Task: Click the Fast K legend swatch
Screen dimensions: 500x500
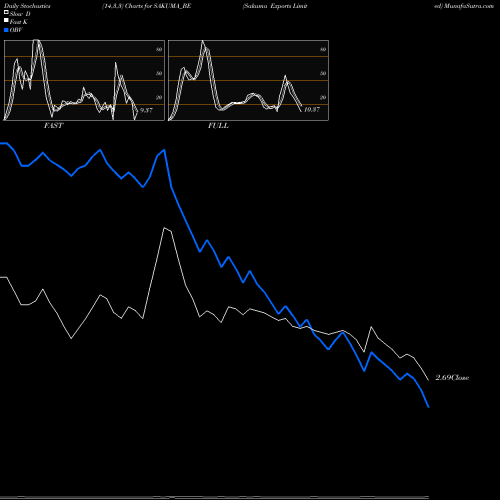Action: point(6,21)
